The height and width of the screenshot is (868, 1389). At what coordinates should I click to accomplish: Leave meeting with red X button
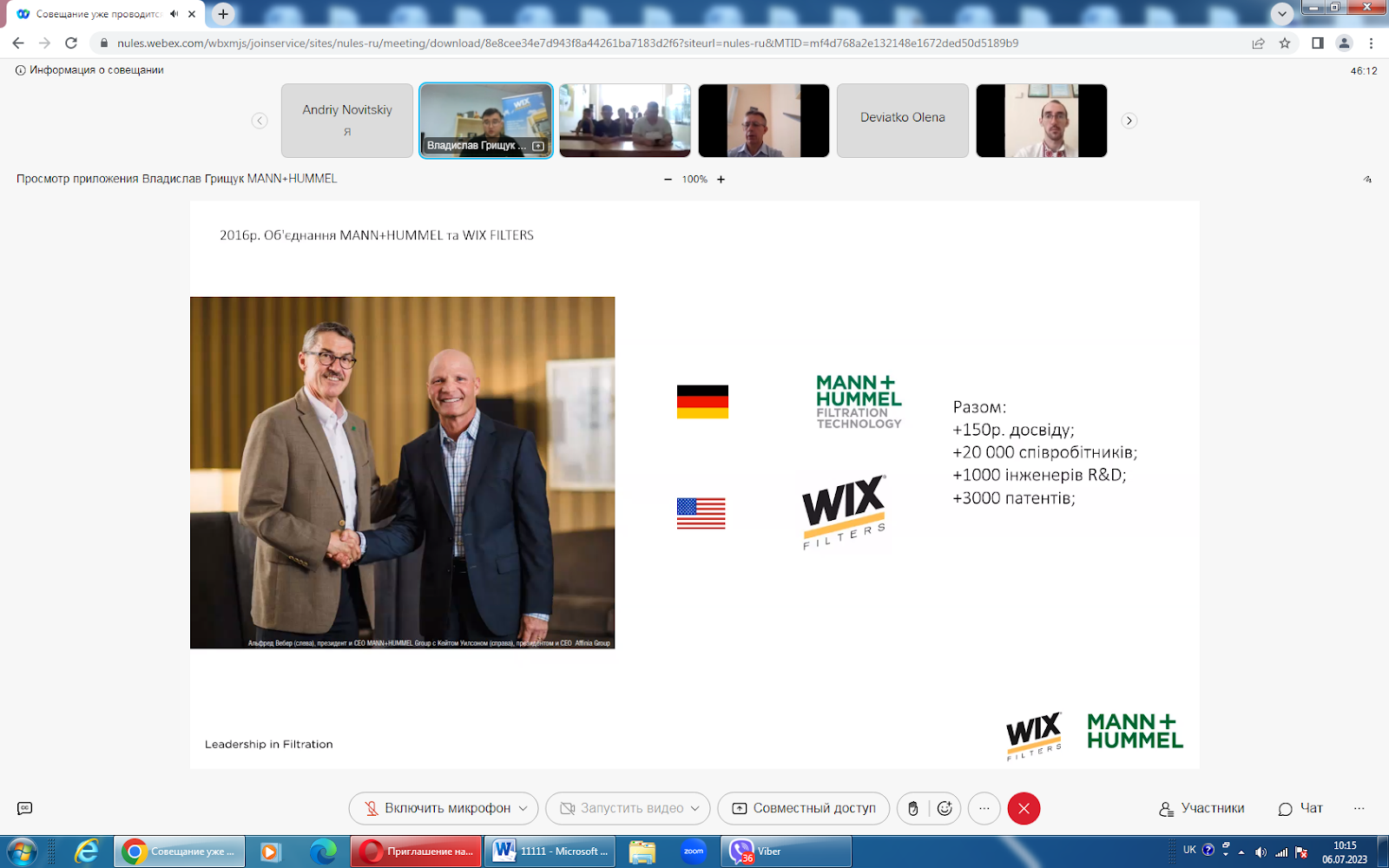[1024, 808]
